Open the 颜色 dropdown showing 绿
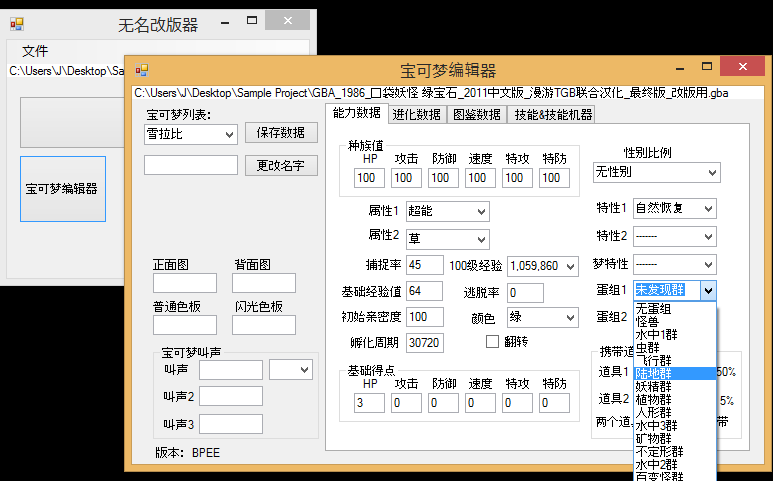Viewport: 773px width, 481px height. coord(543,317)
